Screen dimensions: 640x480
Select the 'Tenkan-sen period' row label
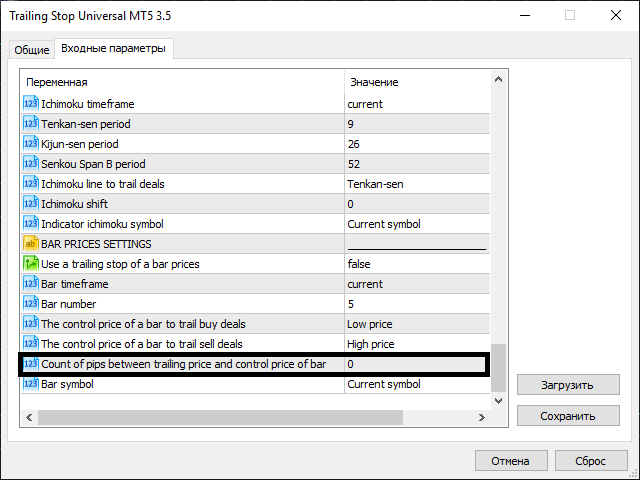tap(86, 124)
